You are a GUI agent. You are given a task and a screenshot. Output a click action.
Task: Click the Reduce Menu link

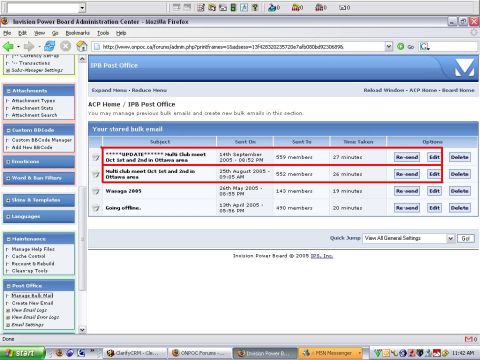click(149, 90)
